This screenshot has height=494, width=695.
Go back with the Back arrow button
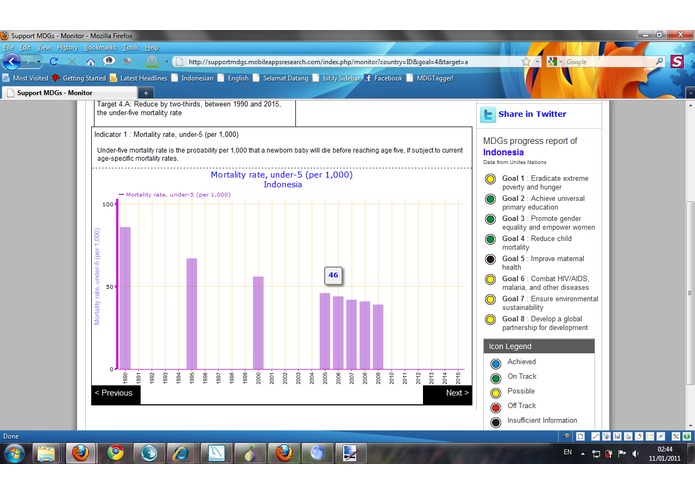pos(12,62)
